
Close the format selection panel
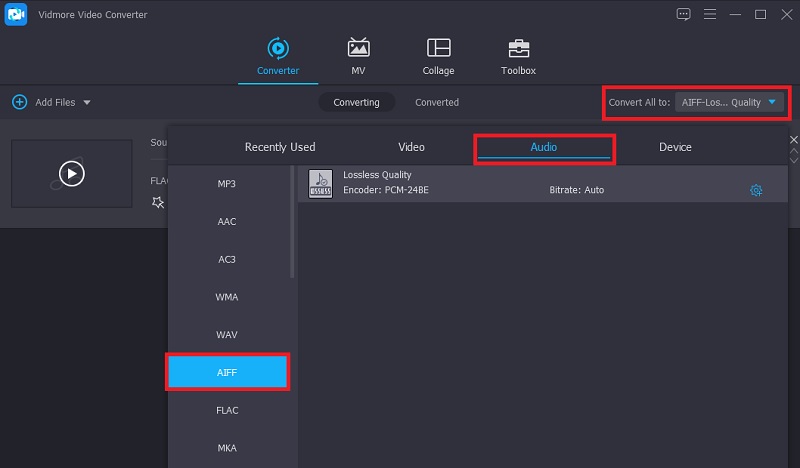tap(793, 139)
